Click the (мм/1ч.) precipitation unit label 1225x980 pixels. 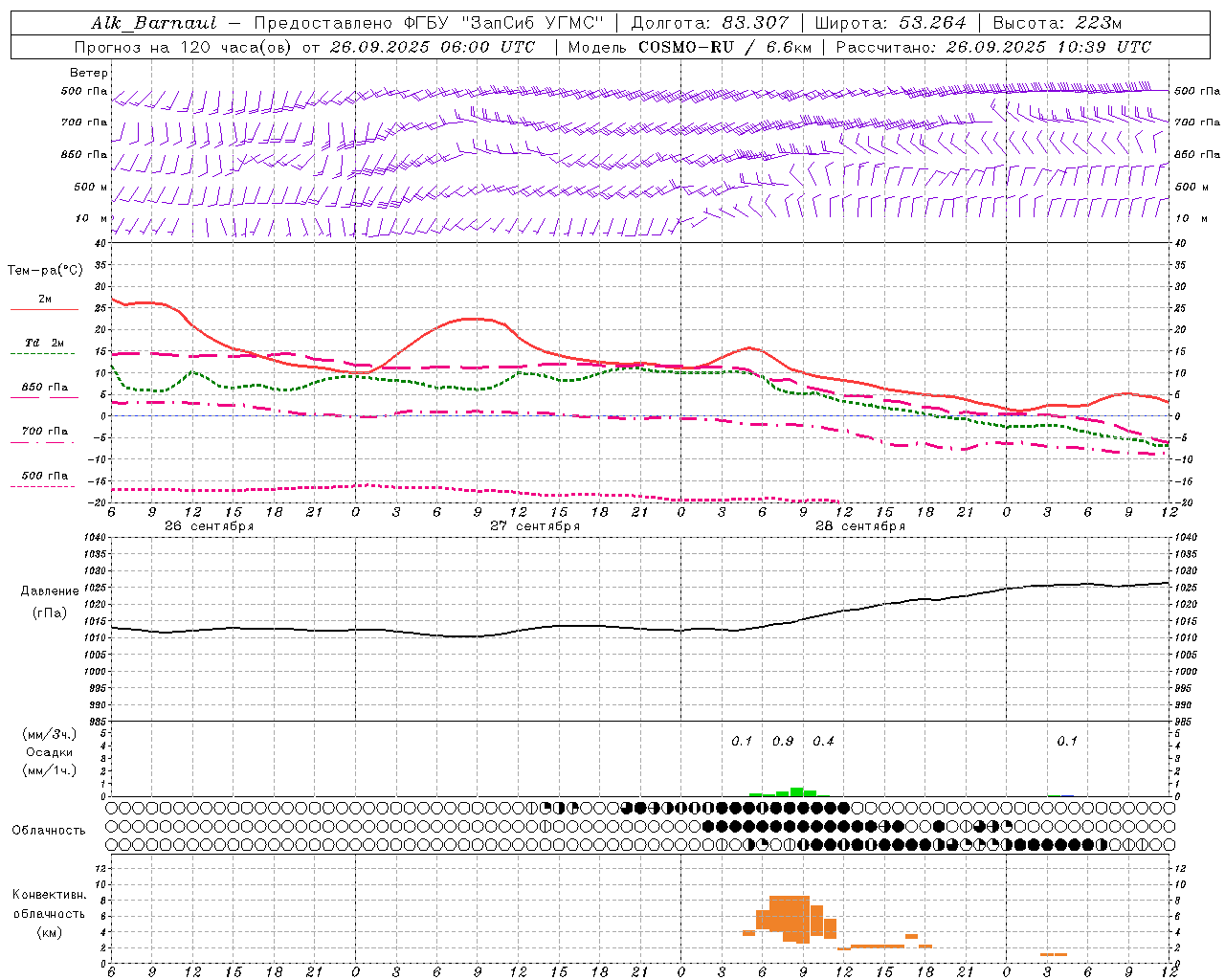click(50, 770)
